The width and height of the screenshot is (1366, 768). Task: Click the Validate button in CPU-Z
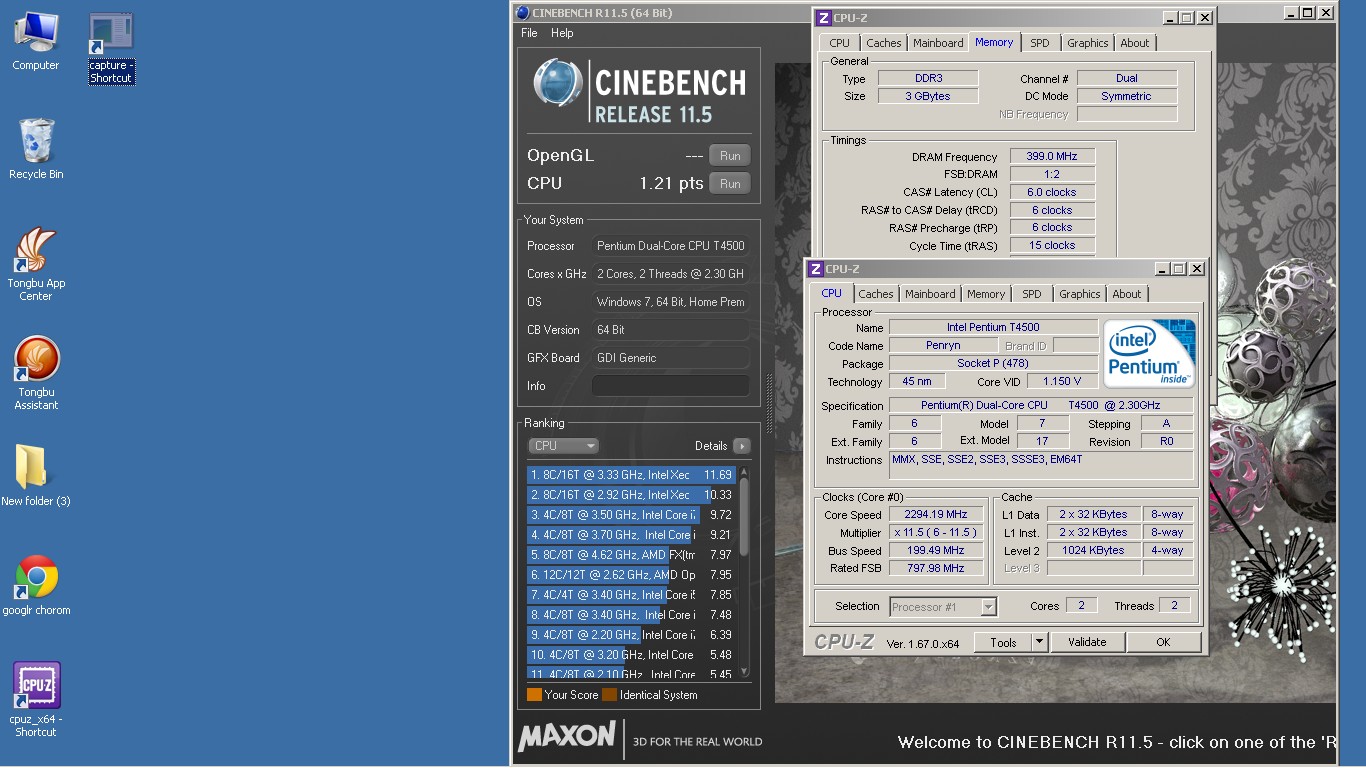pyautogui.click(x=1087, y=643)
